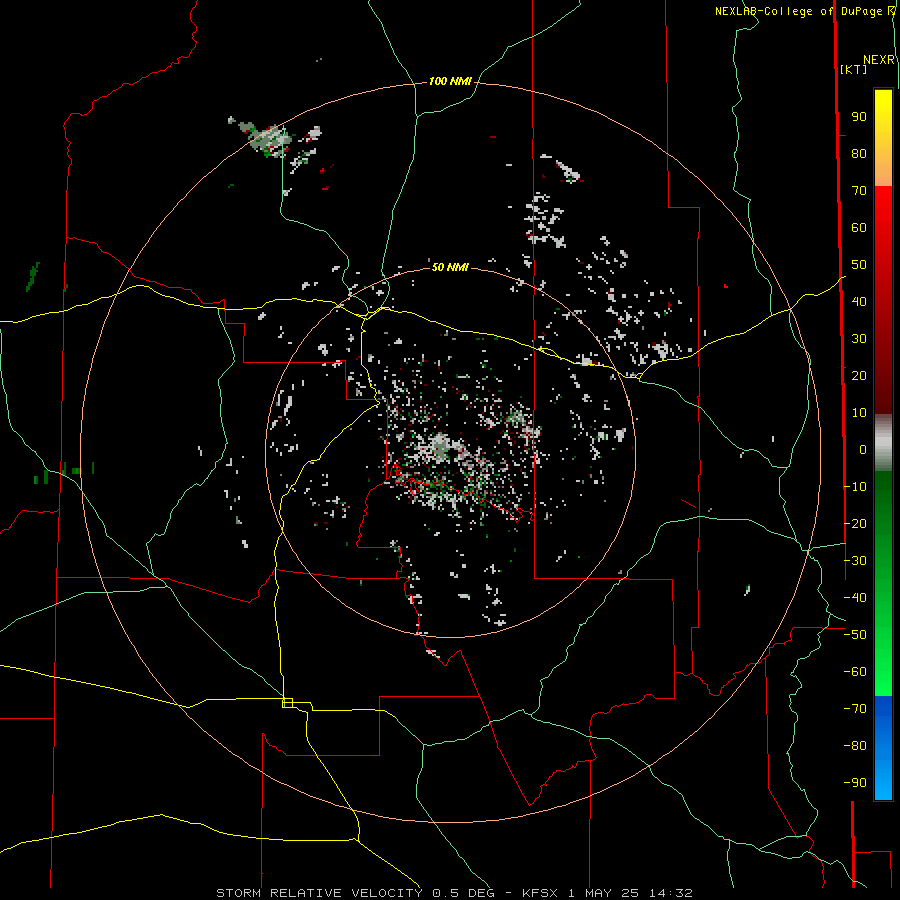Click the "100 NMI" range ring label
This screenshot has height=900, width=900.
click(x=450, y=81)
